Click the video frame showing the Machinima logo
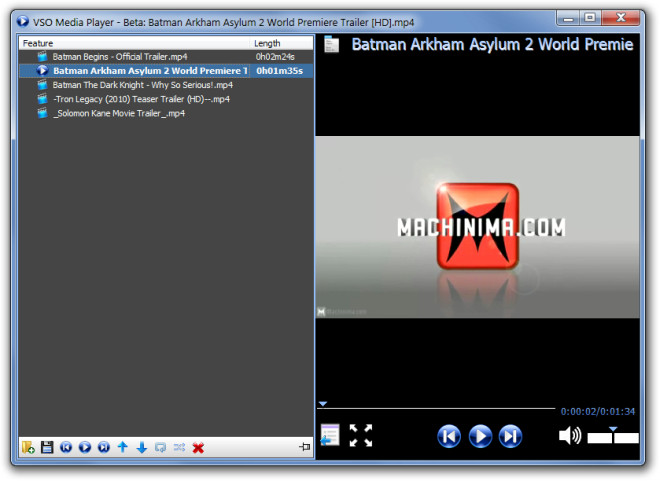The width and height of the screenshot is (660, 481). click(x=477, y=227)
